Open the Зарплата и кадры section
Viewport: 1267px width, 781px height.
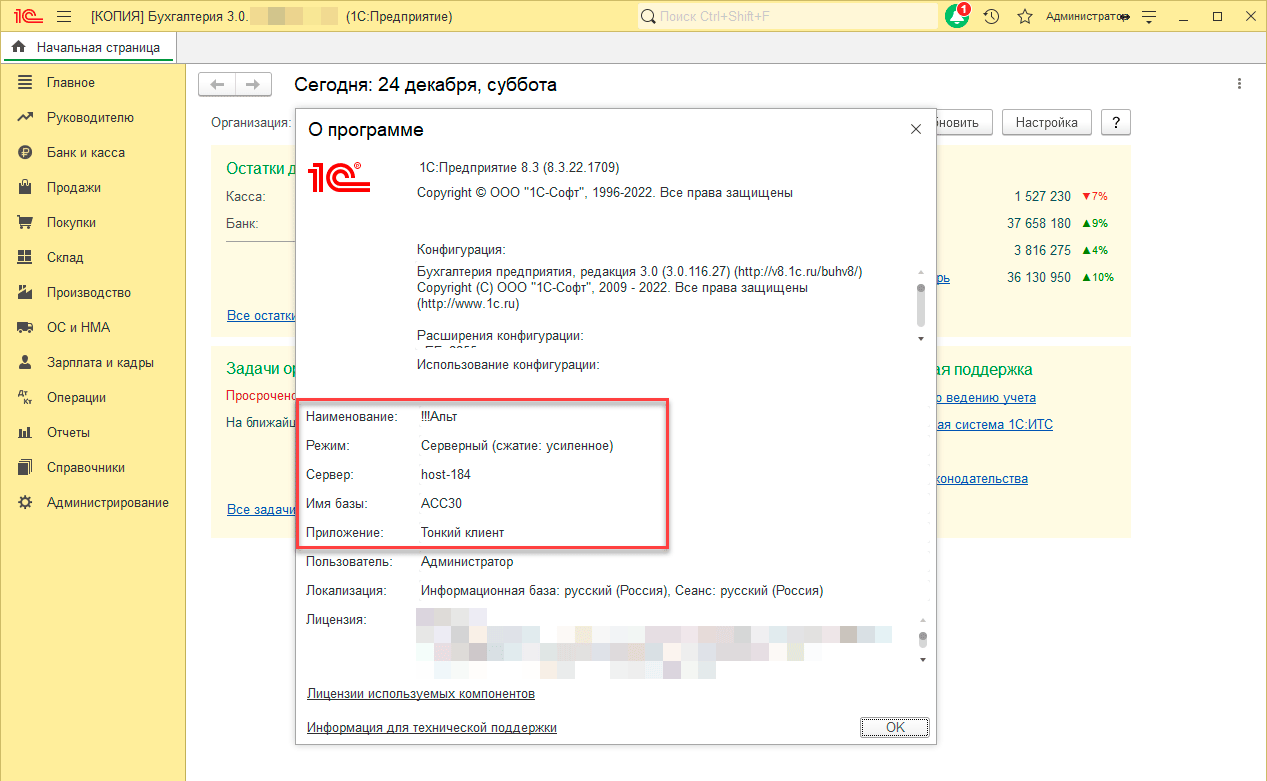100,363
